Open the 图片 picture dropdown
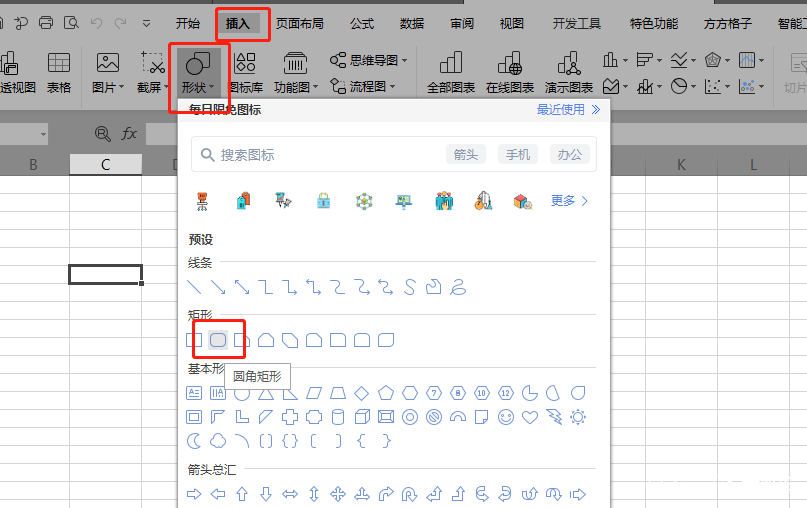The width and height of the screenshot is (807, 508). [x=108, y=73]
